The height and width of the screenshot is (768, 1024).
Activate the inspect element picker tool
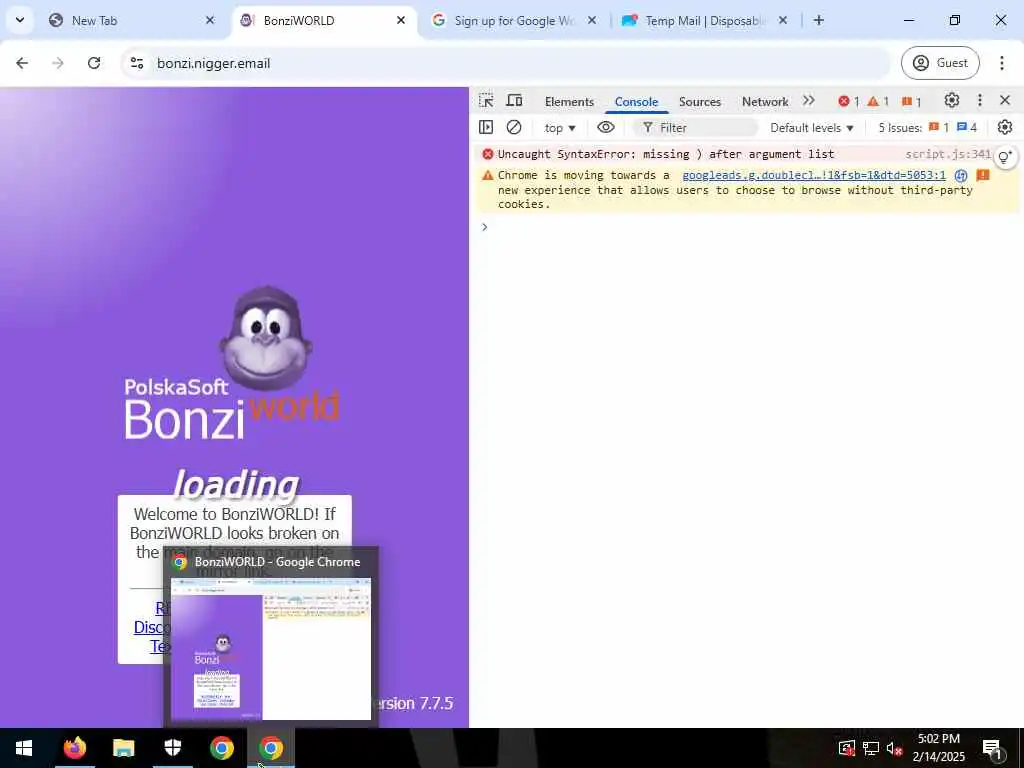click(486, 101)
